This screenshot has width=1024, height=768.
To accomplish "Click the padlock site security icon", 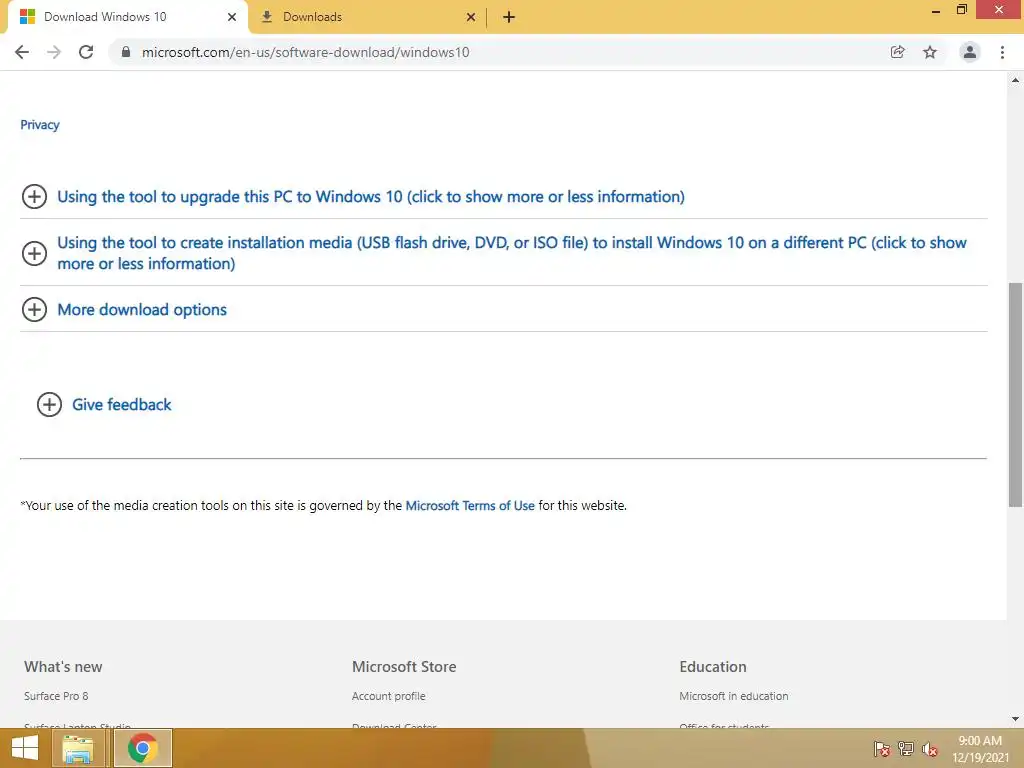I will click(126, 52).
